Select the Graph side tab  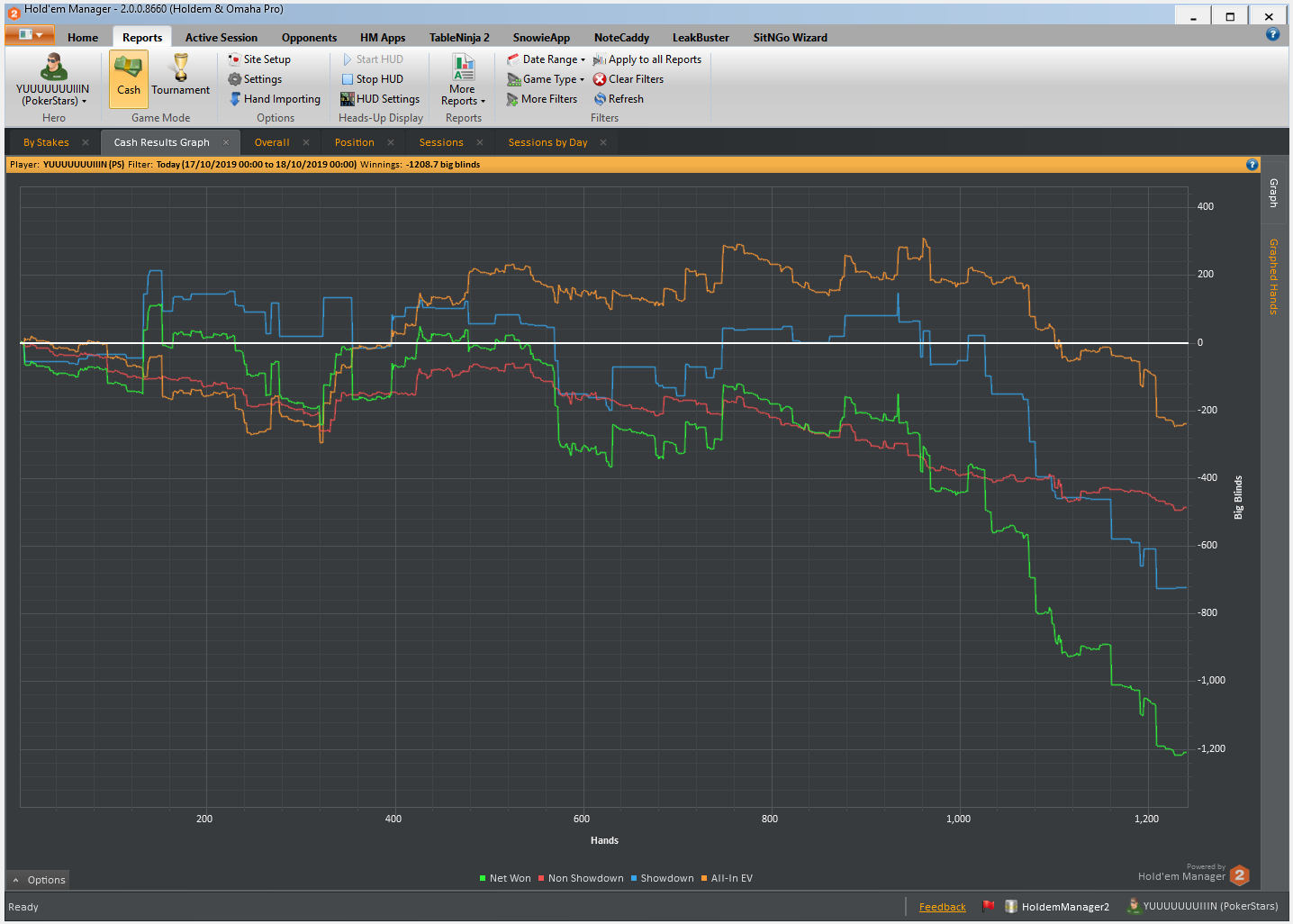1273,193
